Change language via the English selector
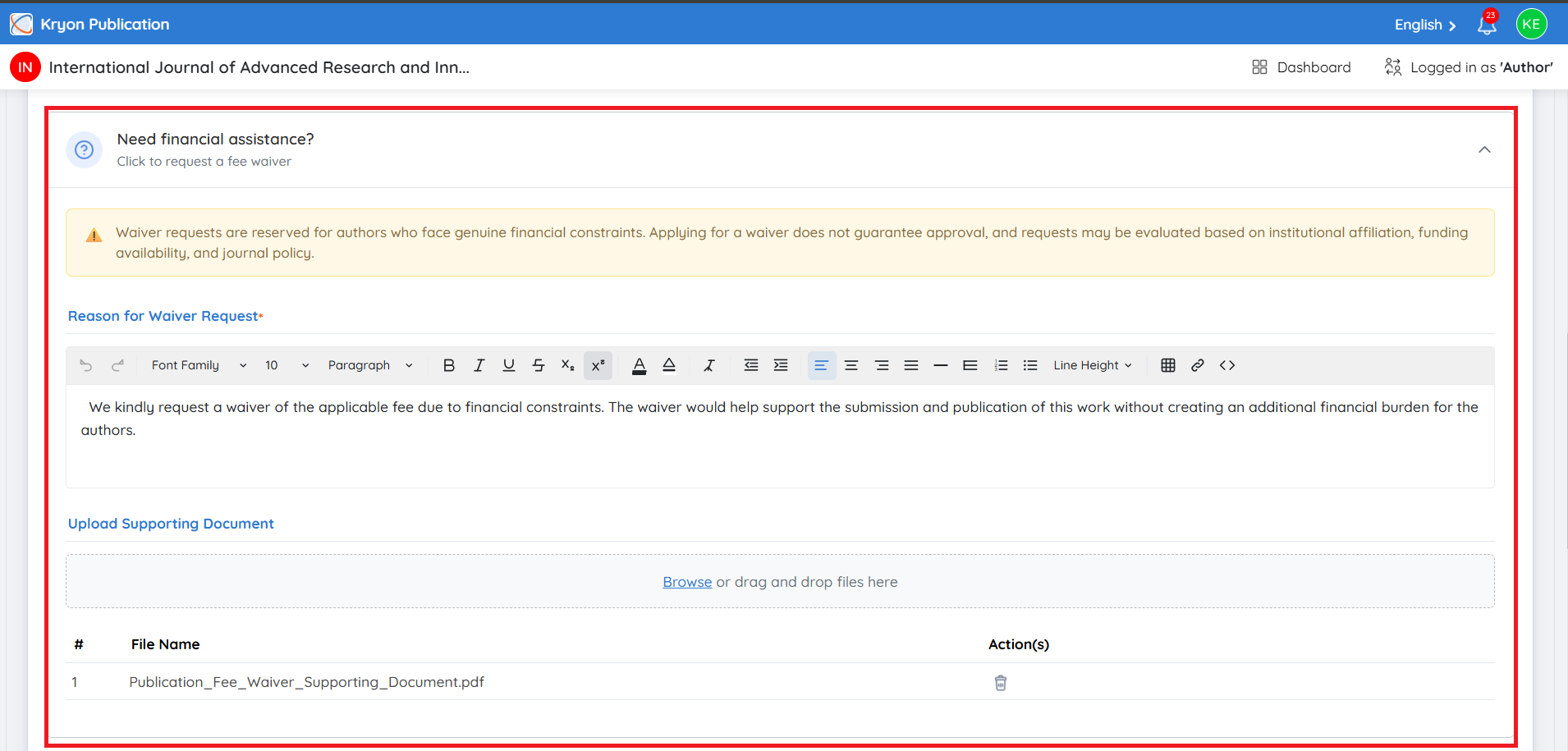1568x751 pixels. 1425,25
